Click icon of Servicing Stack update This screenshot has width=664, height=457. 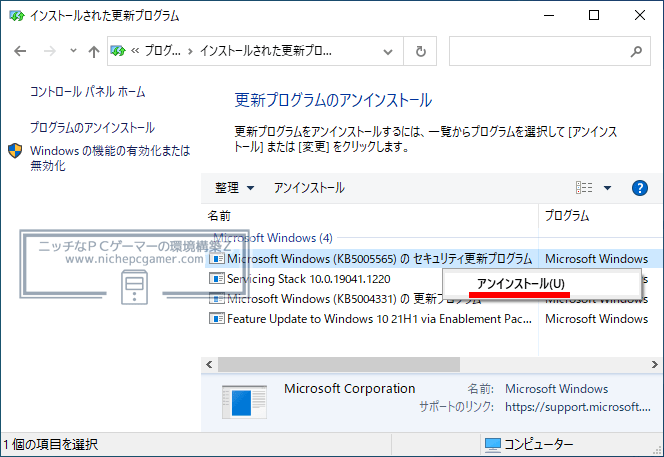point(216,279)
